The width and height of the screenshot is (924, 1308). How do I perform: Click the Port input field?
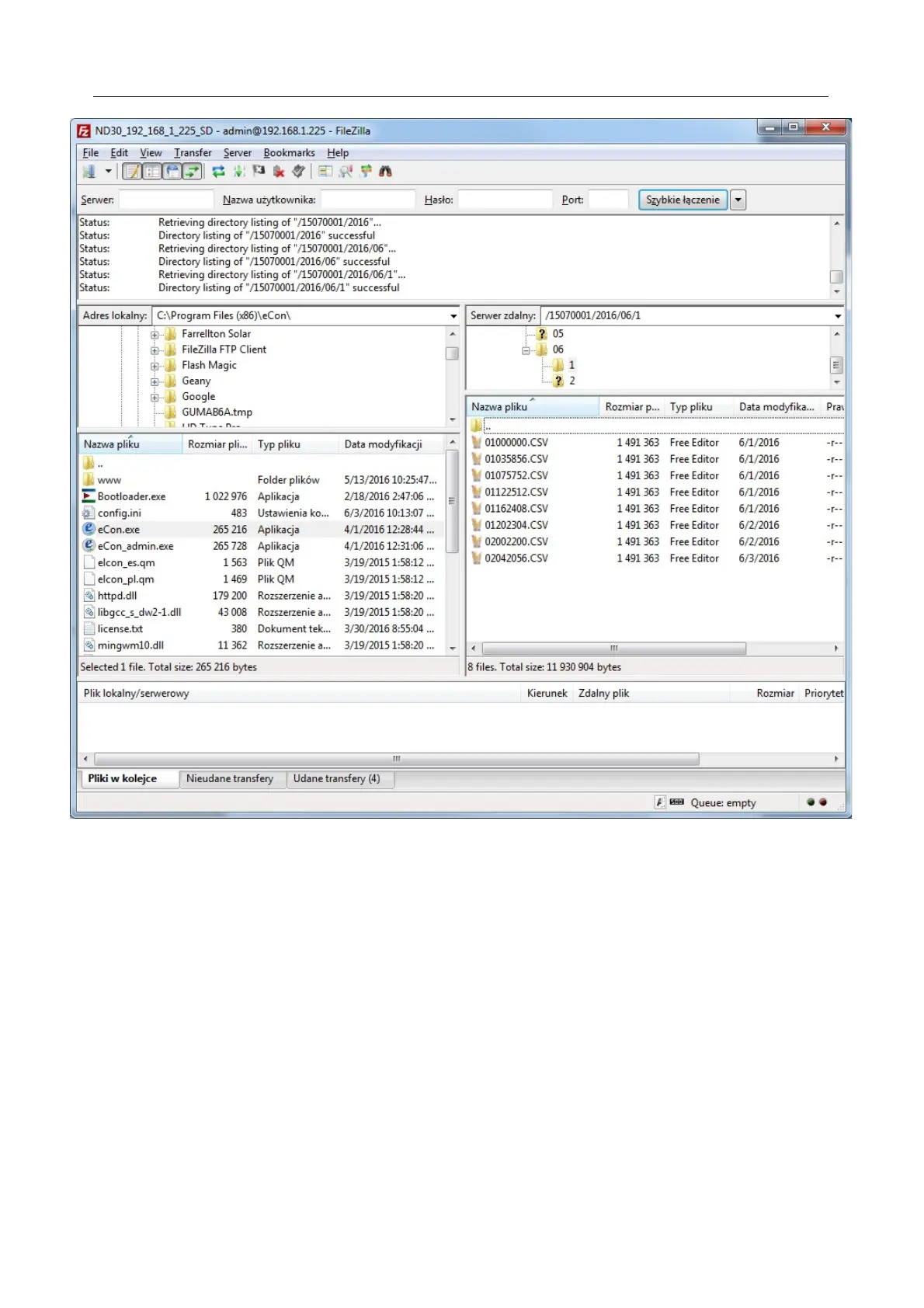point(608,200)
